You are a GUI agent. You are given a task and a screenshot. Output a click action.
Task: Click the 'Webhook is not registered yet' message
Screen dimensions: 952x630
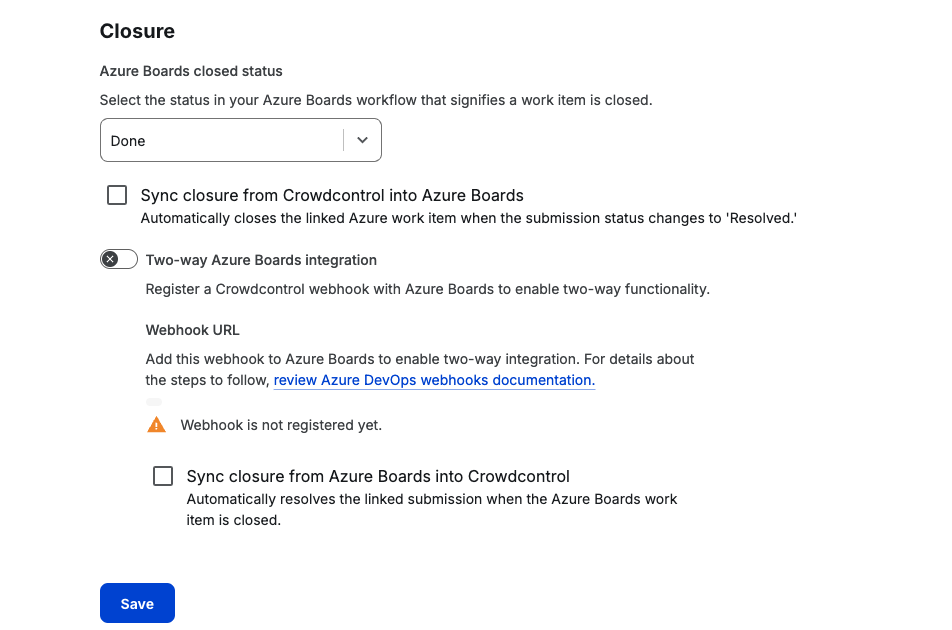point(281,425)
